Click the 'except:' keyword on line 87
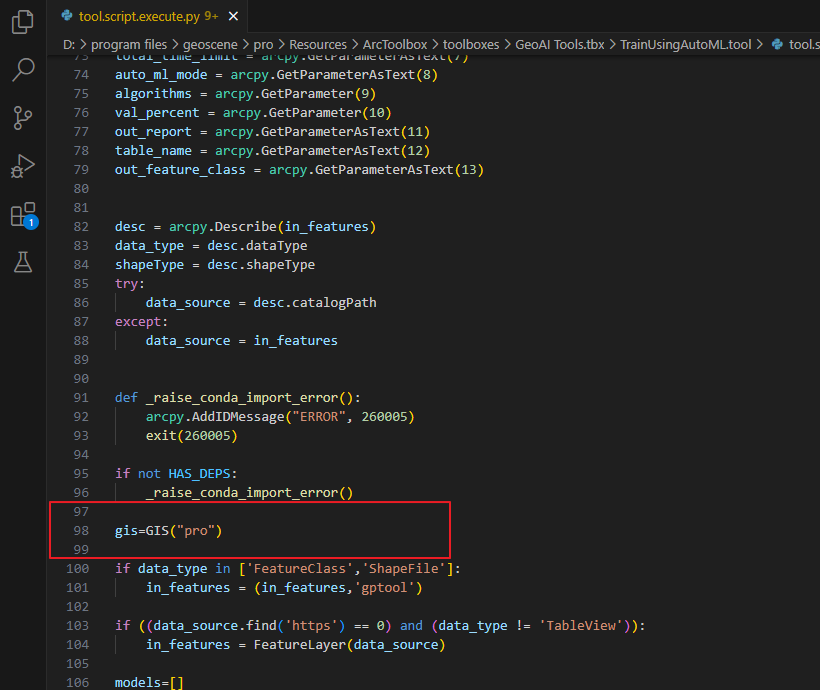This screenshot has width=820, height=690. [x=141, y=322]
